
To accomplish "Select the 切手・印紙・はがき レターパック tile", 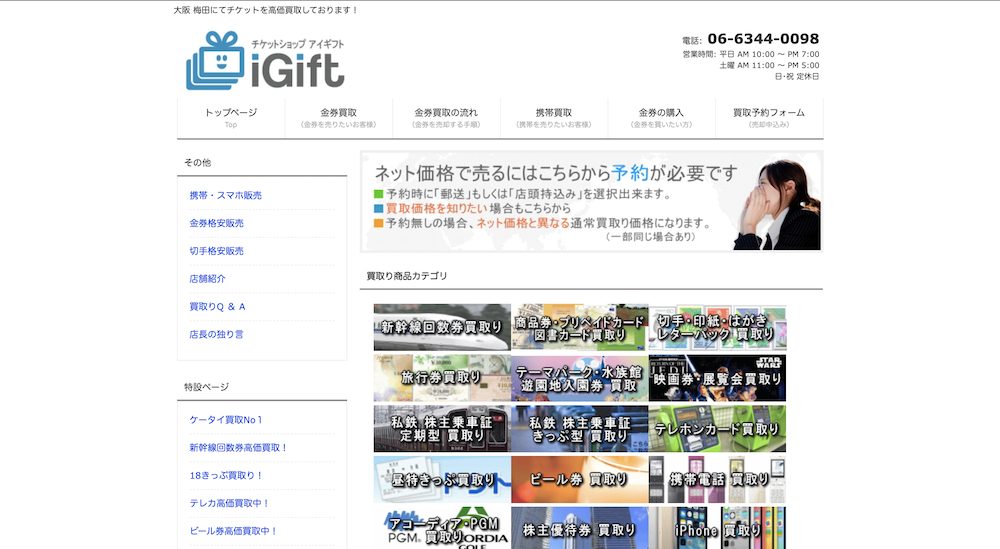I will coord(717,327).
